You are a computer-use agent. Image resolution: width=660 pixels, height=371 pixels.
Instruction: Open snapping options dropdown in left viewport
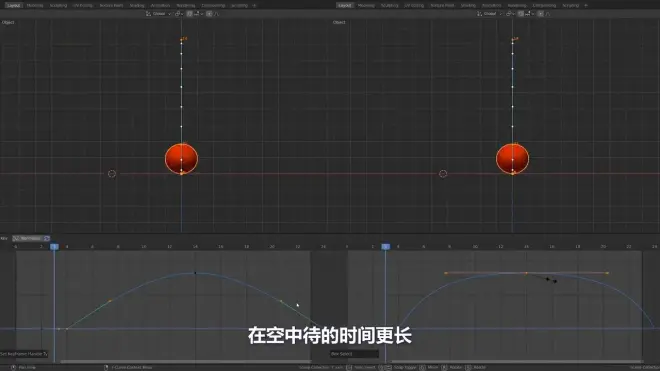[198, 14]
